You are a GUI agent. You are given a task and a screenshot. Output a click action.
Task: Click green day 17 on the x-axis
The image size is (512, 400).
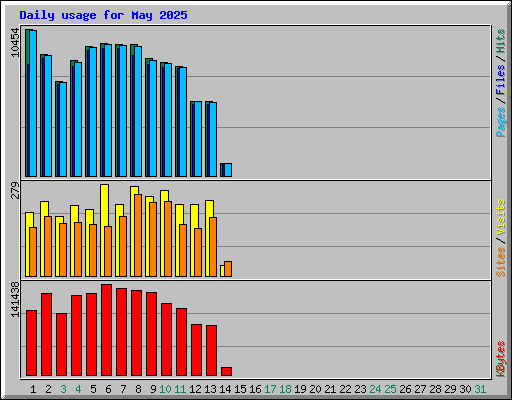pos(270,389)
